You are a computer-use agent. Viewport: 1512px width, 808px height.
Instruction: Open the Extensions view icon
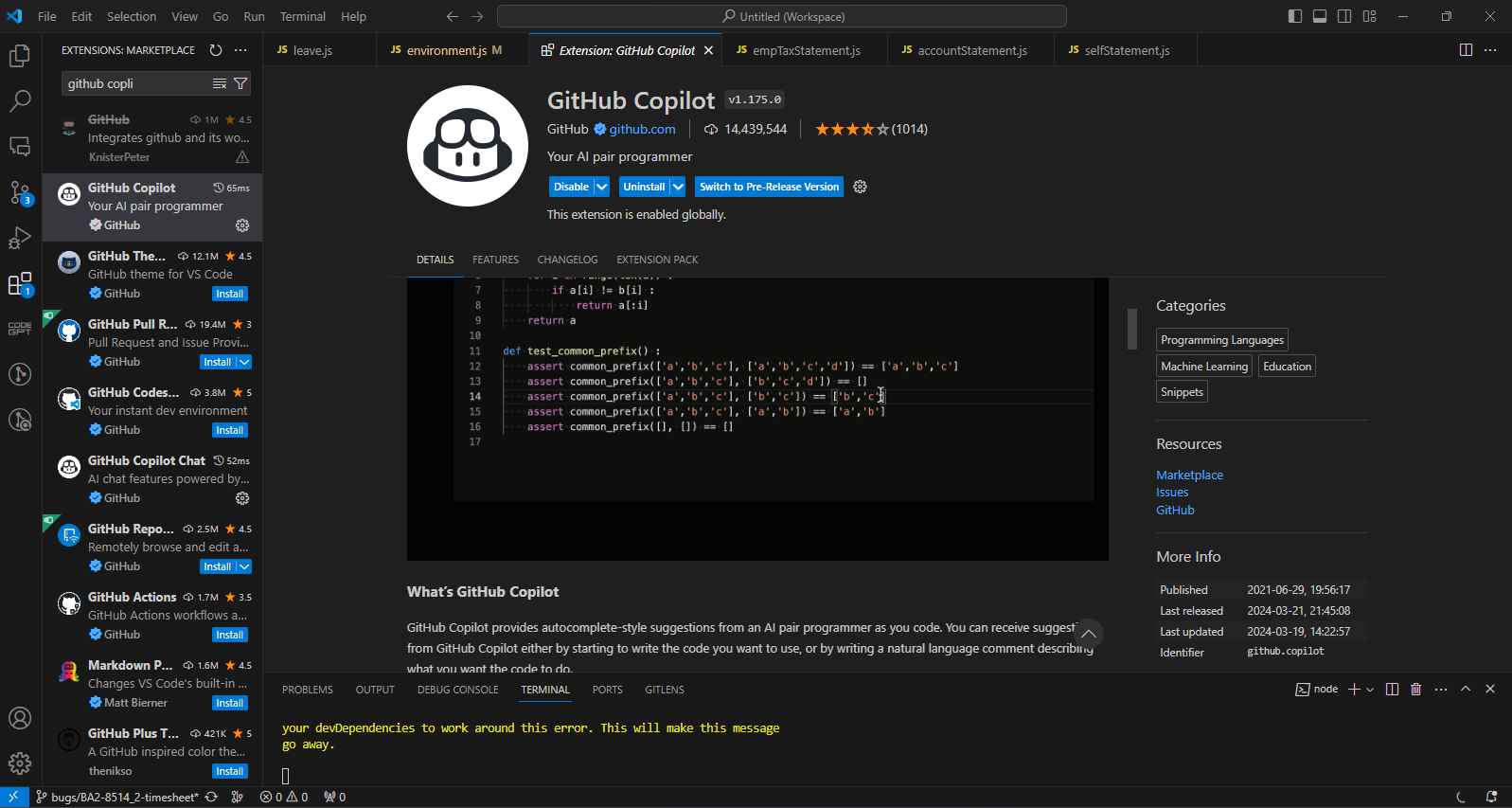click(x=20, y=283)
